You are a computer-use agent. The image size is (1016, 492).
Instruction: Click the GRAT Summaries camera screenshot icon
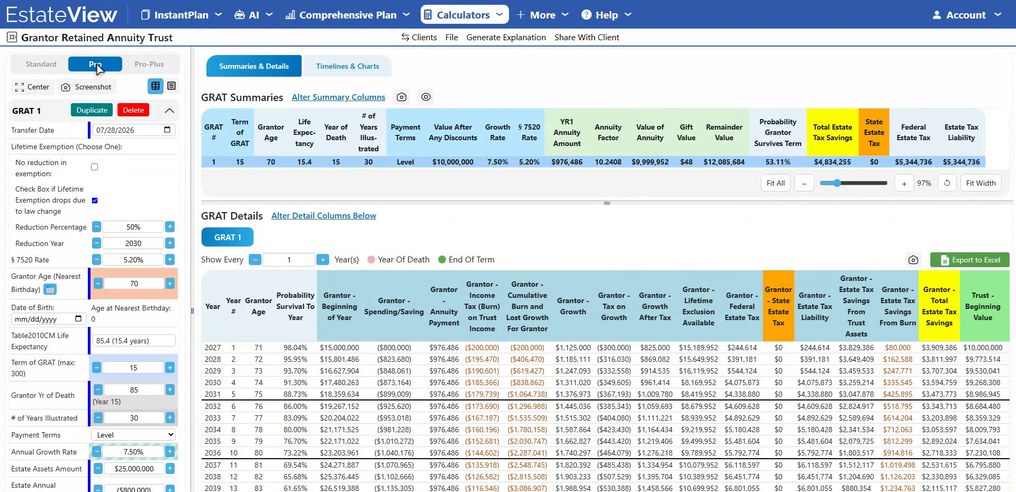pos(402,97)
